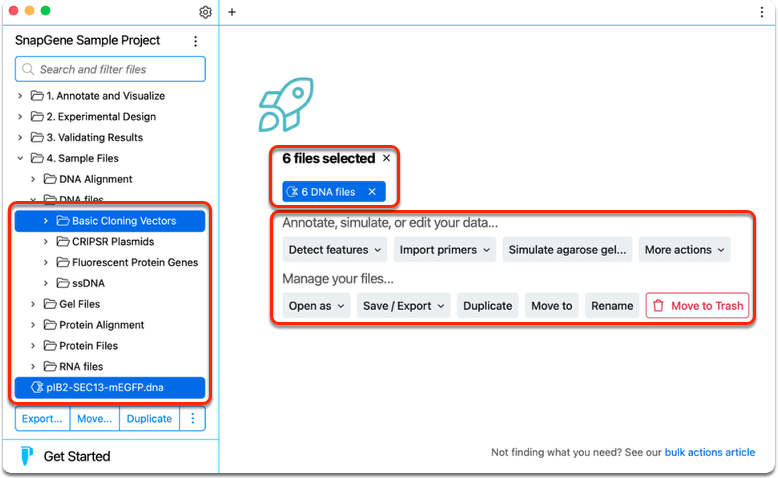Image resolution: width=778 pixels, height=478 pixels.
Task: Select the DNA Alignment folder row
Action: pyautogui.click(x=110, y=179)
